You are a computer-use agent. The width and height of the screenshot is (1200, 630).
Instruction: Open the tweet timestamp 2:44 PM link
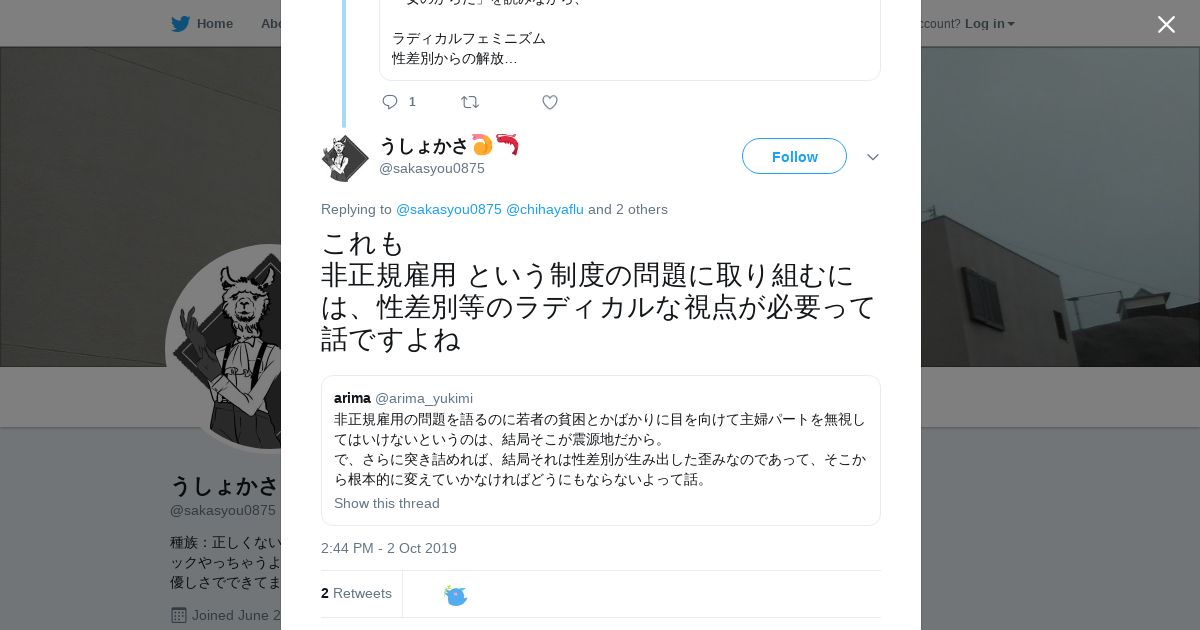coord(389,548)
